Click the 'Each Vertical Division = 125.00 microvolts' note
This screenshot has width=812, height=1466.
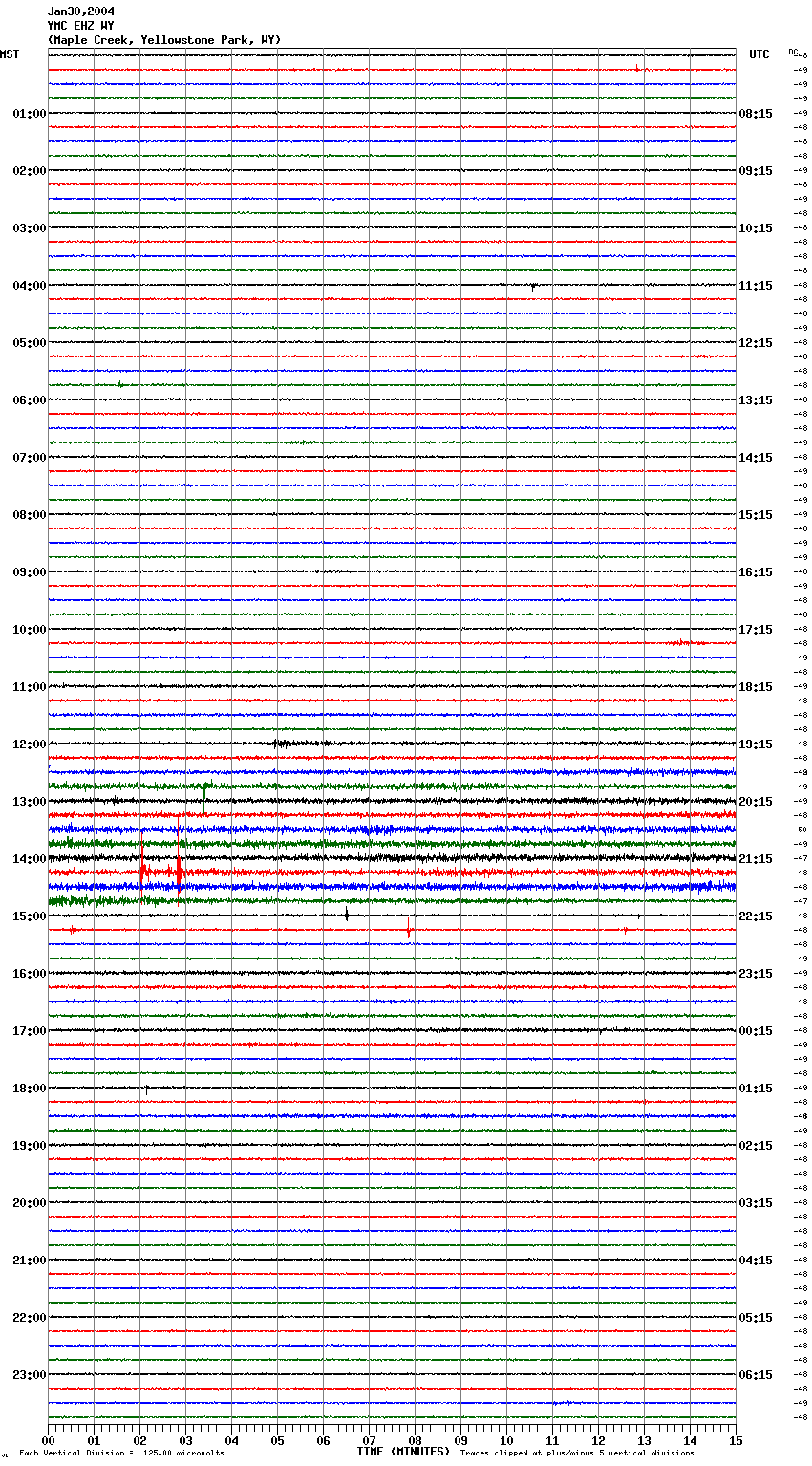pos(121,1453)
